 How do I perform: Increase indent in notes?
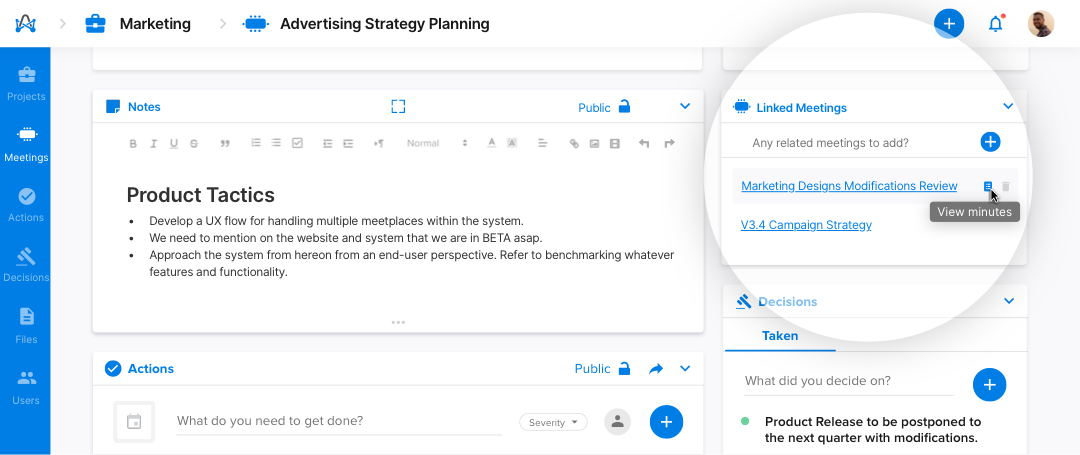click(x=349, y=143)
